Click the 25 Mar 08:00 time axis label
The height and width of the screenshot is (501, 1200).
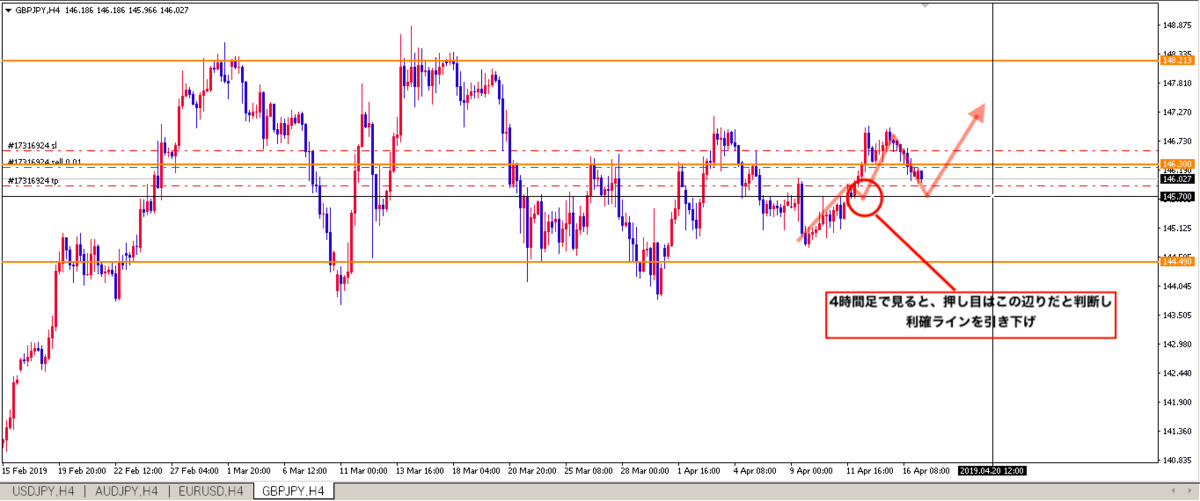[587, 470]
